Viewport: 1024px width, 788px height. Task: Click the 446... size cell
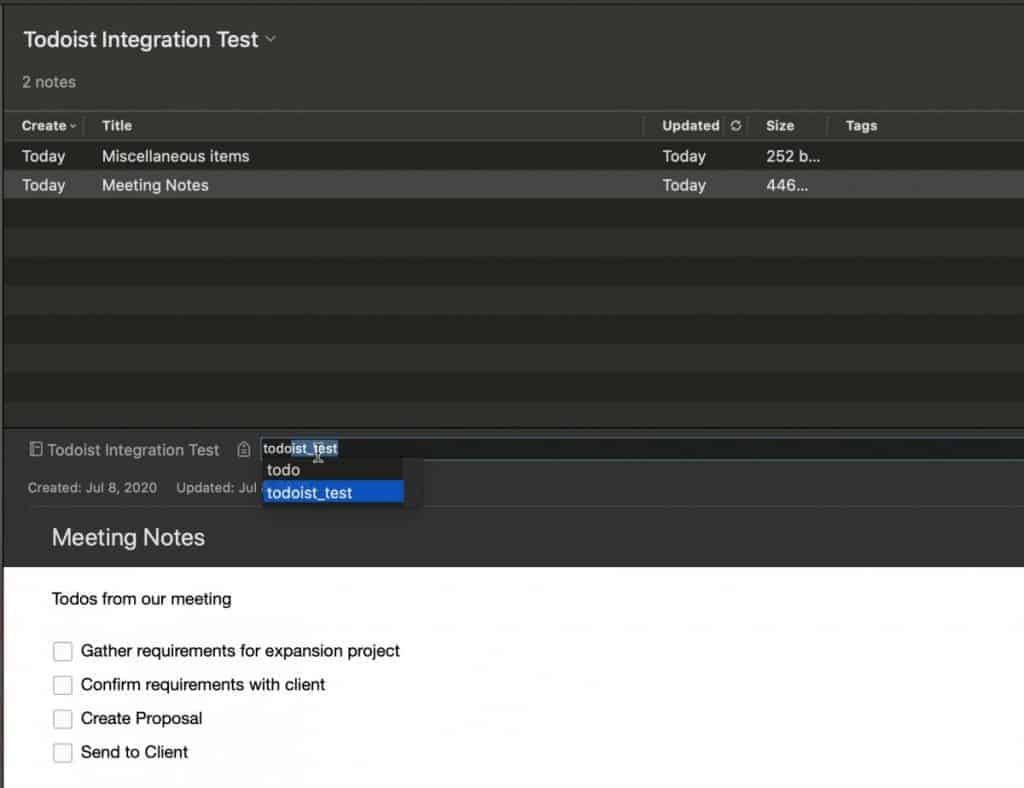pos(787,185)
